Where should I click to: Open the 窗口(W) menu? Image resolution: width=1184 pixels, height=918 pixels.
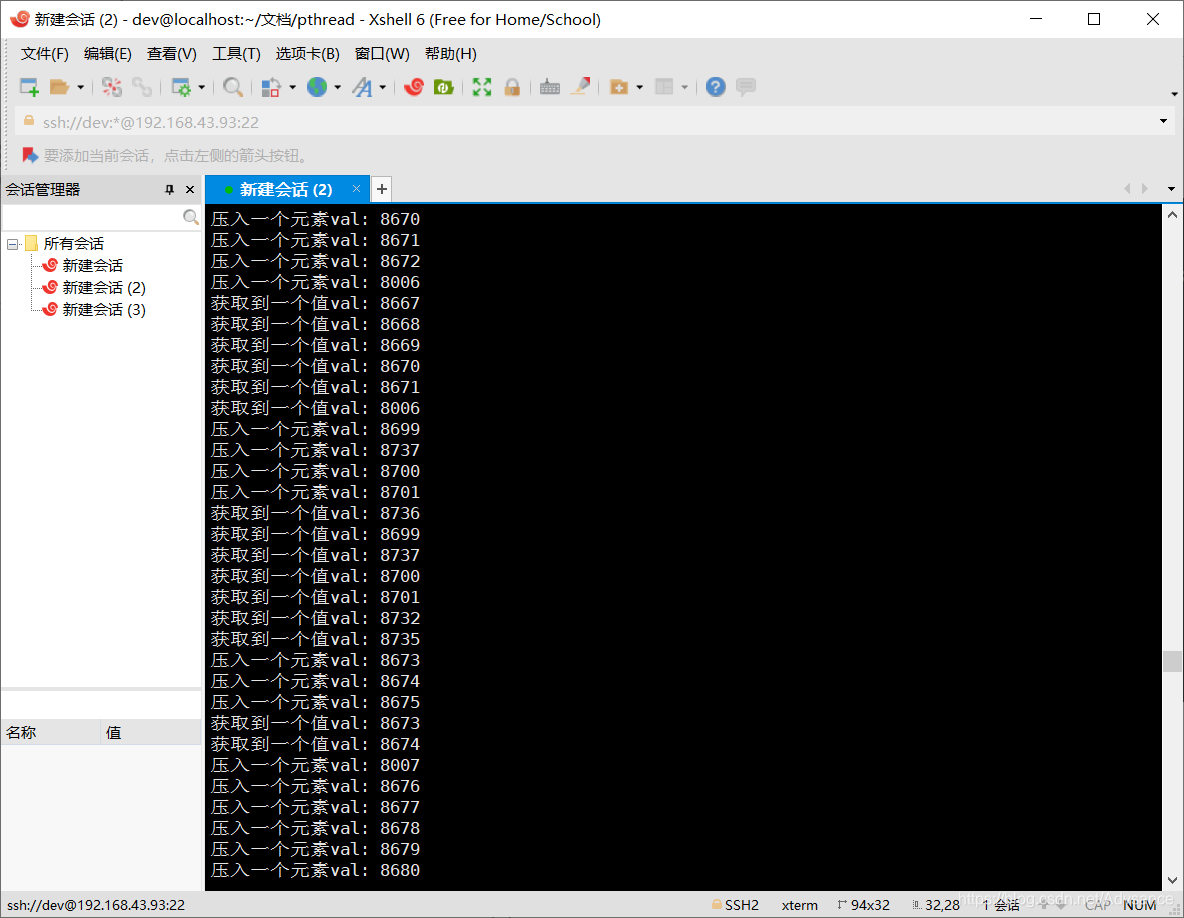pyautogui.click(x=382, y=54)
